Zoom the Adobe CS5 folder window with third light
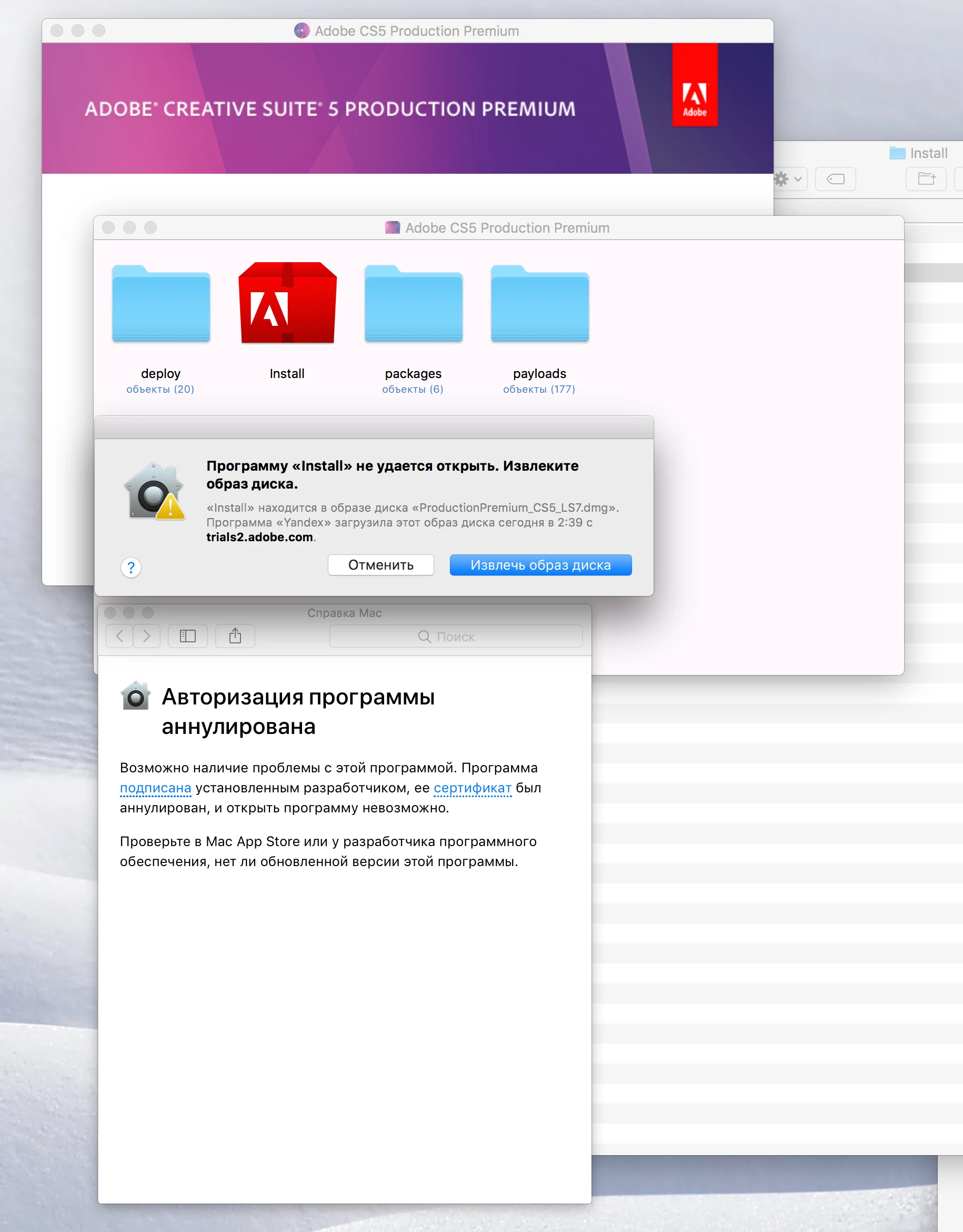The height and width of the screenshot is (1232, 963). [x=151, y=227]
